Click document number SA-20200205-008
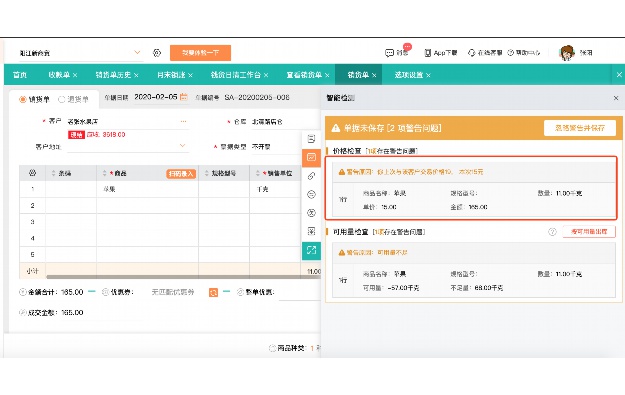 click(x=257, y=97)
